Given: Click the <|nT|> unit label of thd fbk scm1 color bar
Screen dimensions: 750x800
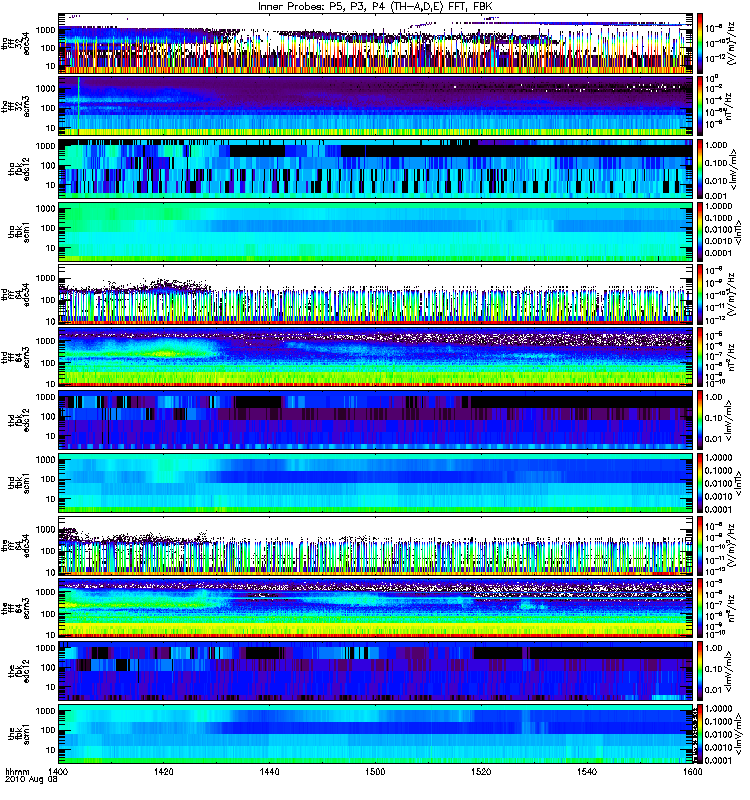Looking at the screenshot, I should [x=737, y=483].
